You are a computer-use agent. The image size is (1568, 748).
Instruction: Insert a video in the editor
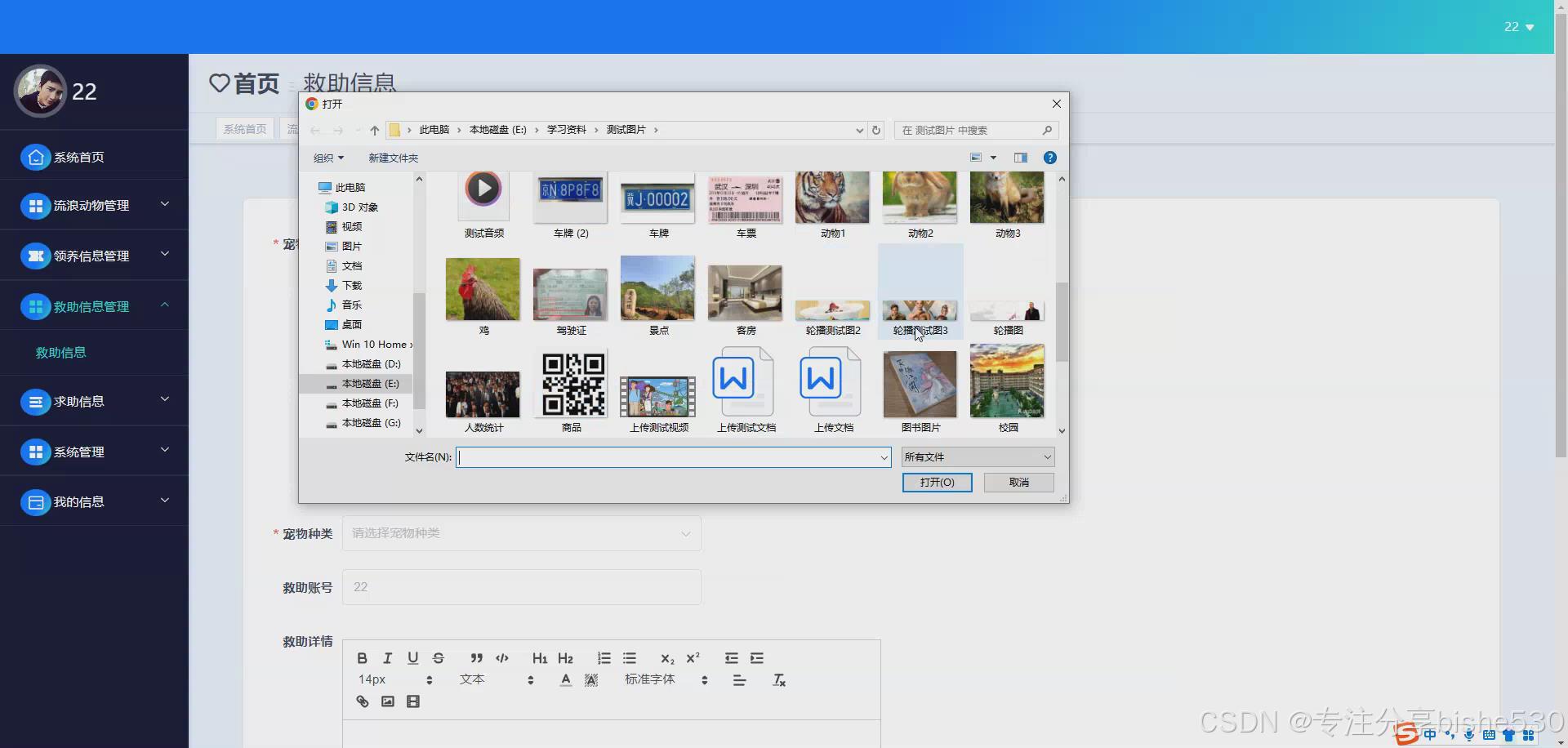click(413, 701)
